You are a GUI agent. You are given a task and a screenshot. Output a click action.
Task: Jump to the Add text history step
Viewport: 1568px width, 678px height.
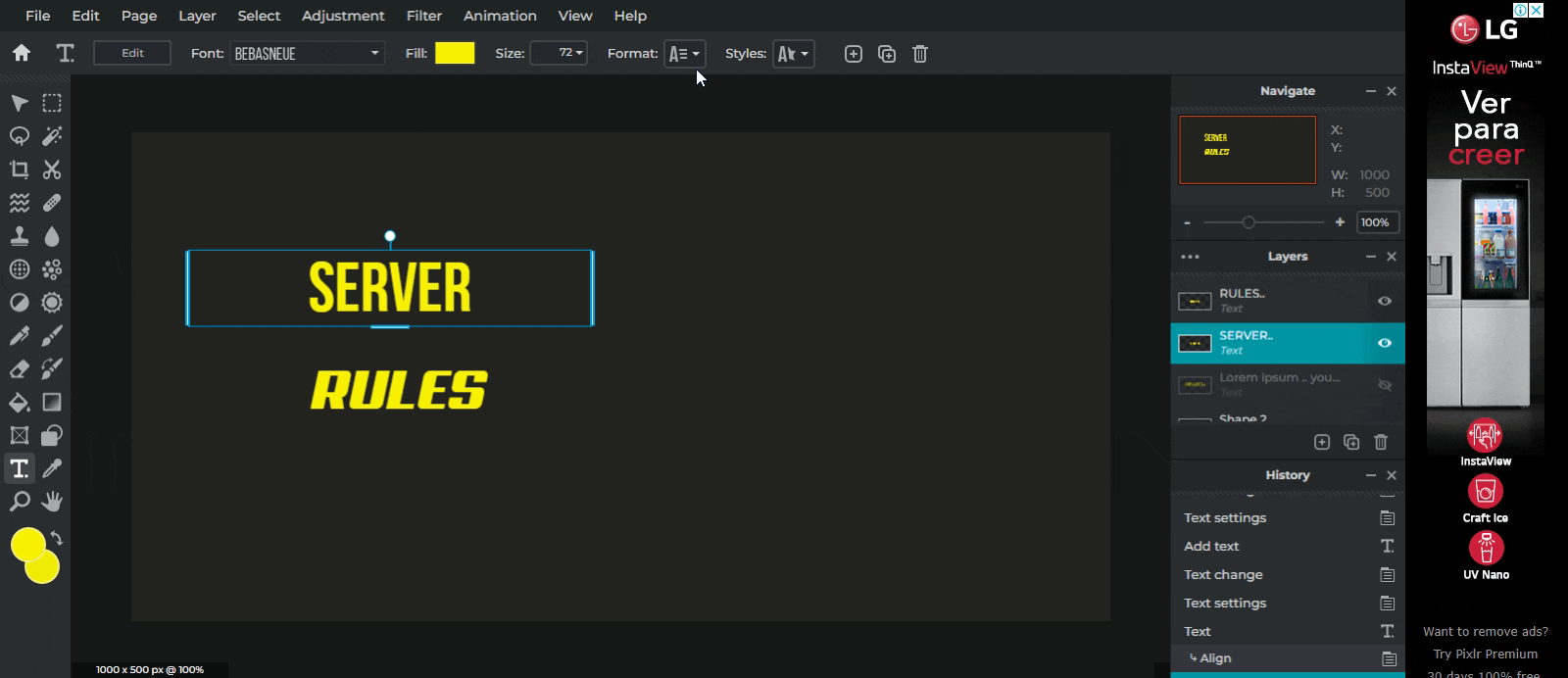(1288, 546)
